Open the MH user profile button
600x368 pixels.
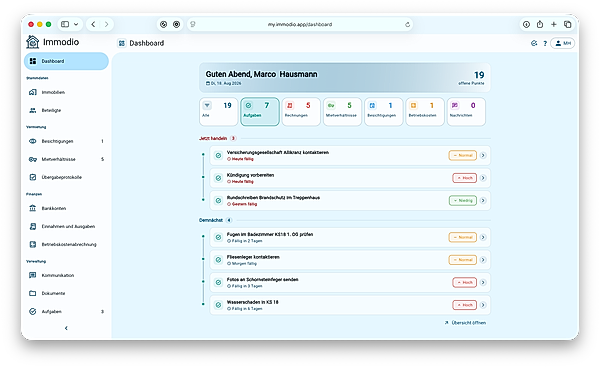(x=562, y=43)
